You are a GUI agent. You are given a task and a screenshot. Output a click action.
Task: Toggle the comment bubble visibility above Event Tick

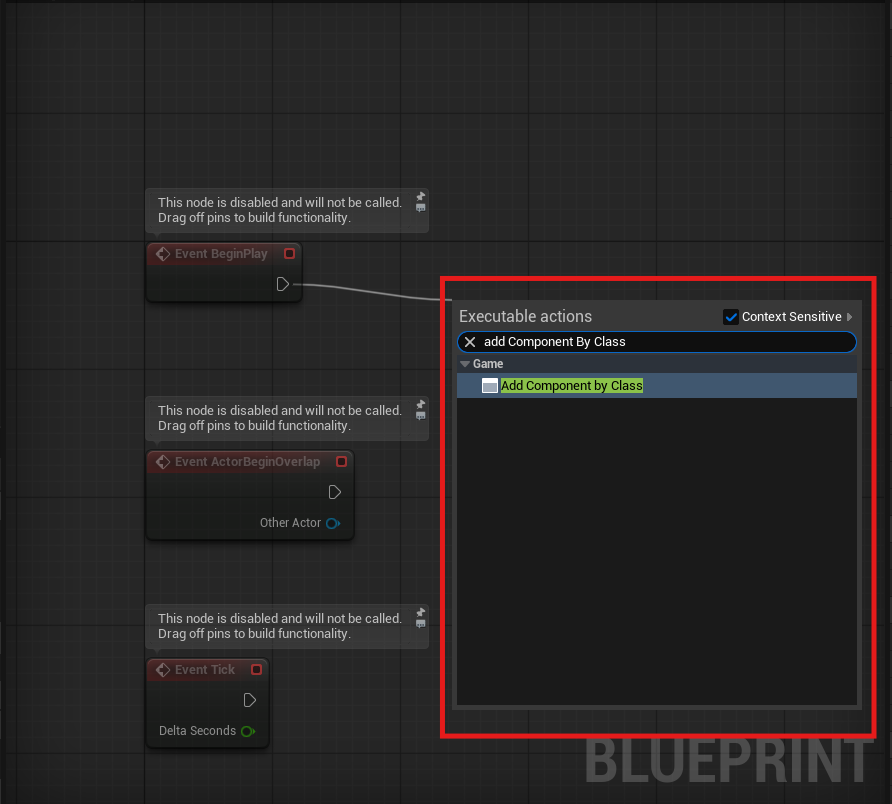click(420, 624)
